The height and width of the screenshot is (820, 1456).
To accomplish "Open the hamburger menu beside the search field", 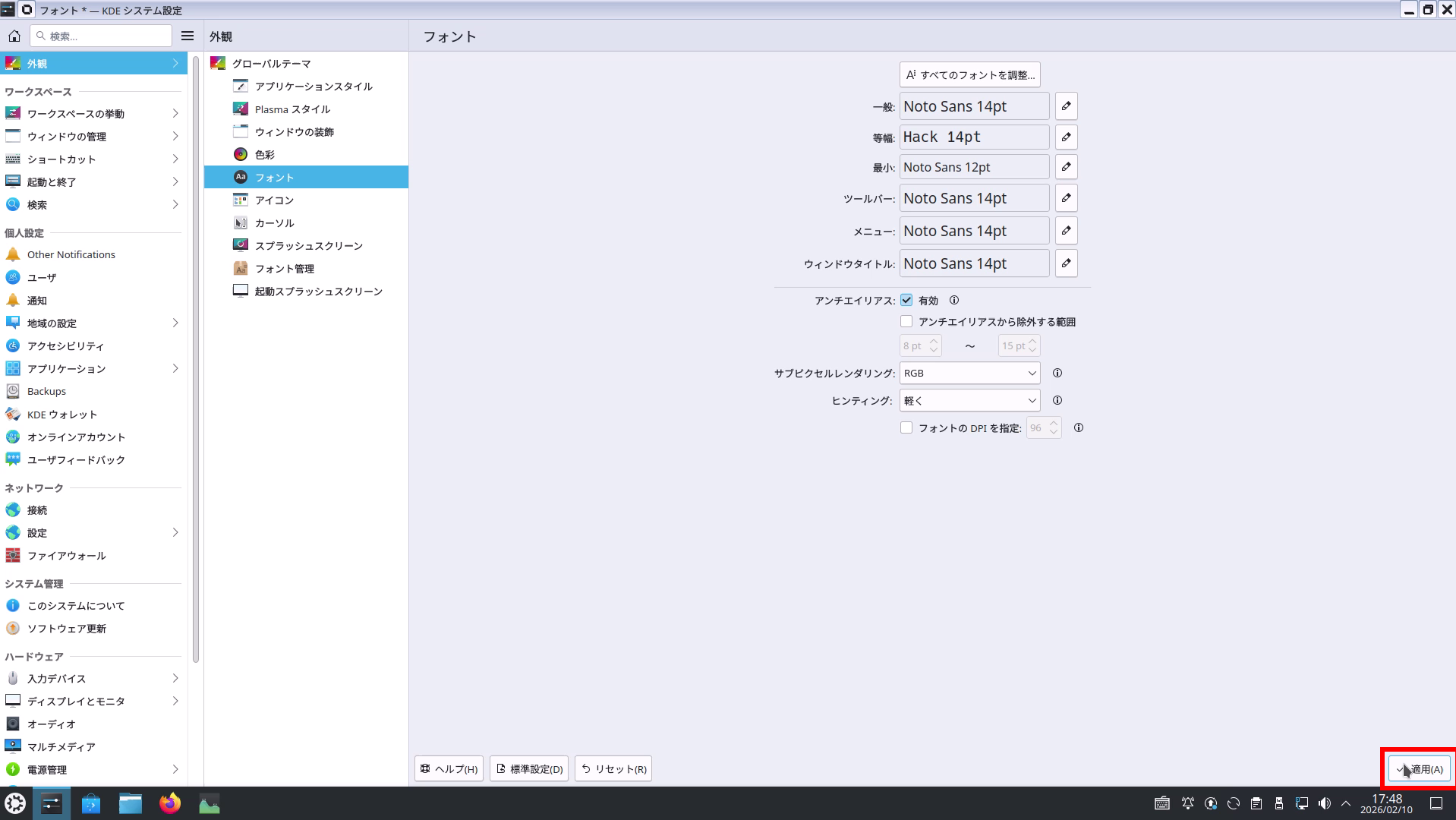I will tap(188, 36).
